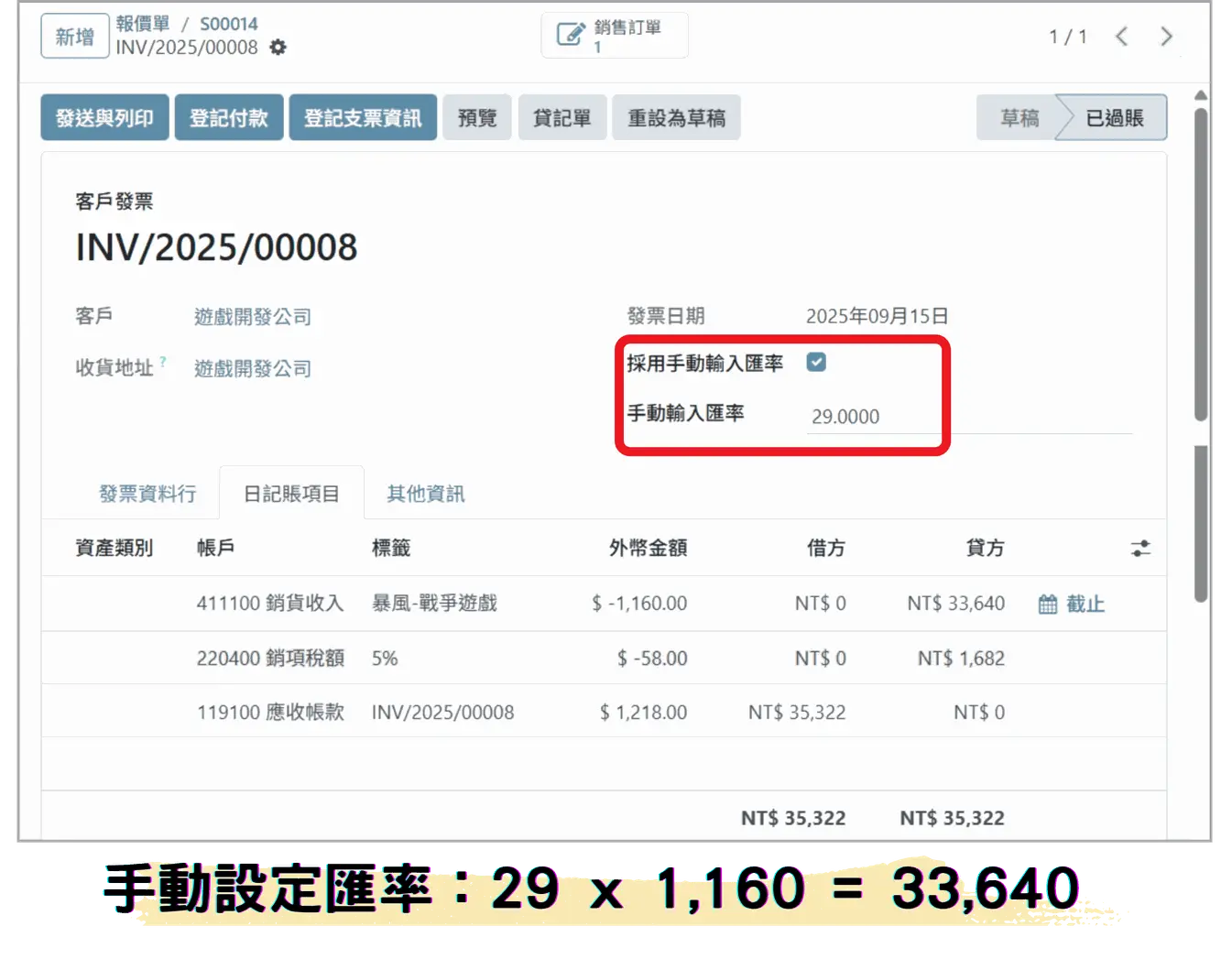Open the 銷售訂單 smart button icon

[x=572, y=35]
